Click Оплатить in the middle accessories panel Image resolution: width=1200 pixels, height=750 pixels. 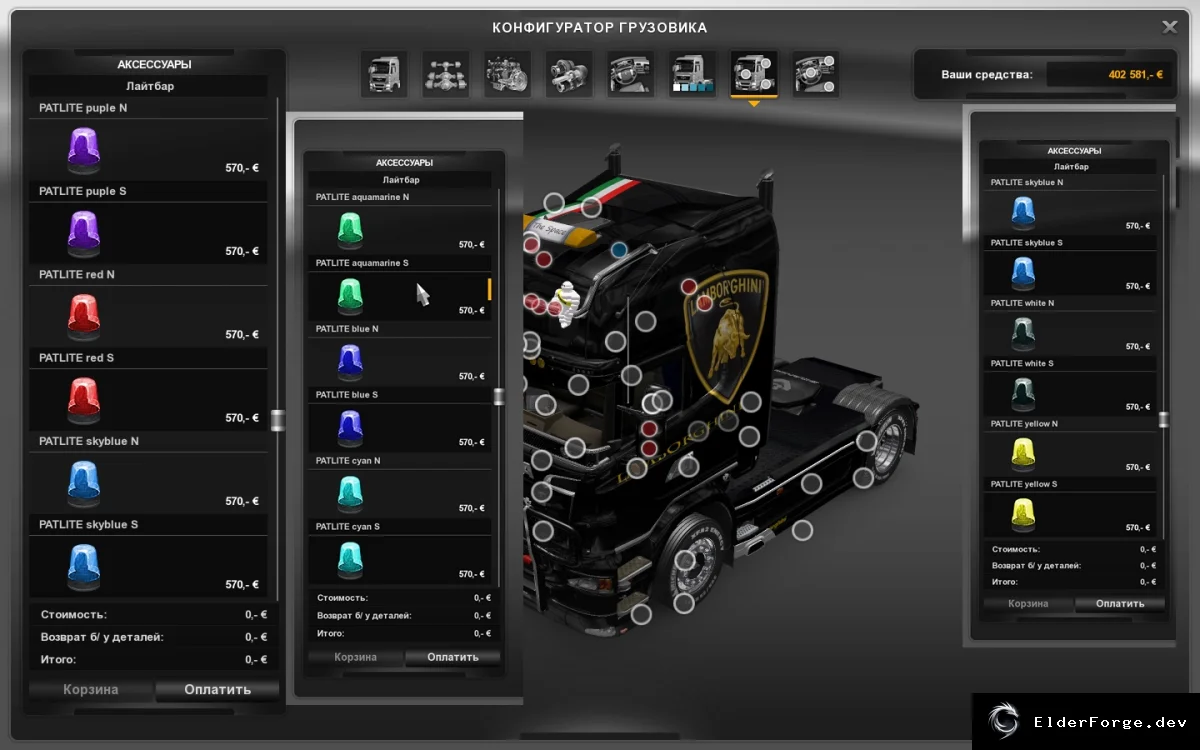tap(453, 657)
